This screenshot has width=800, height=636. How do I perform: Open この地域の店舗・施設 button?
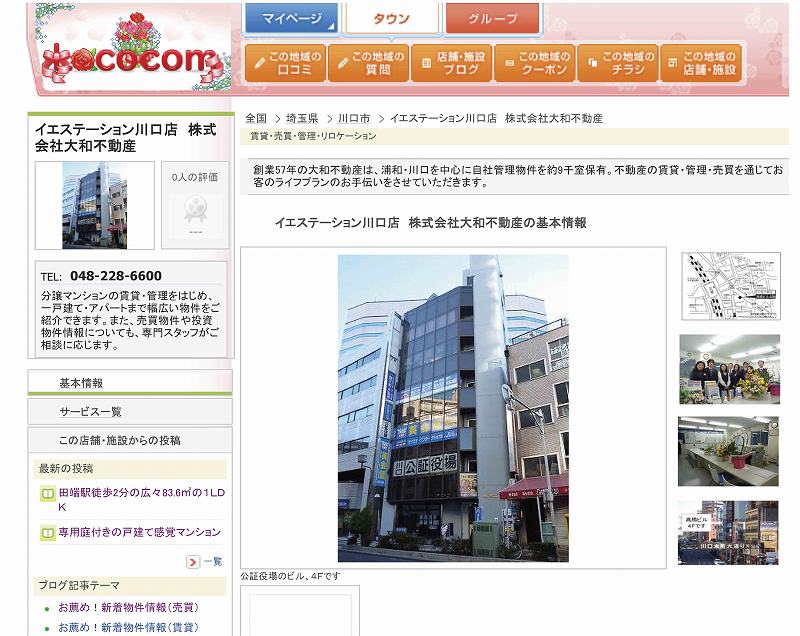click(x=701, y=63)
